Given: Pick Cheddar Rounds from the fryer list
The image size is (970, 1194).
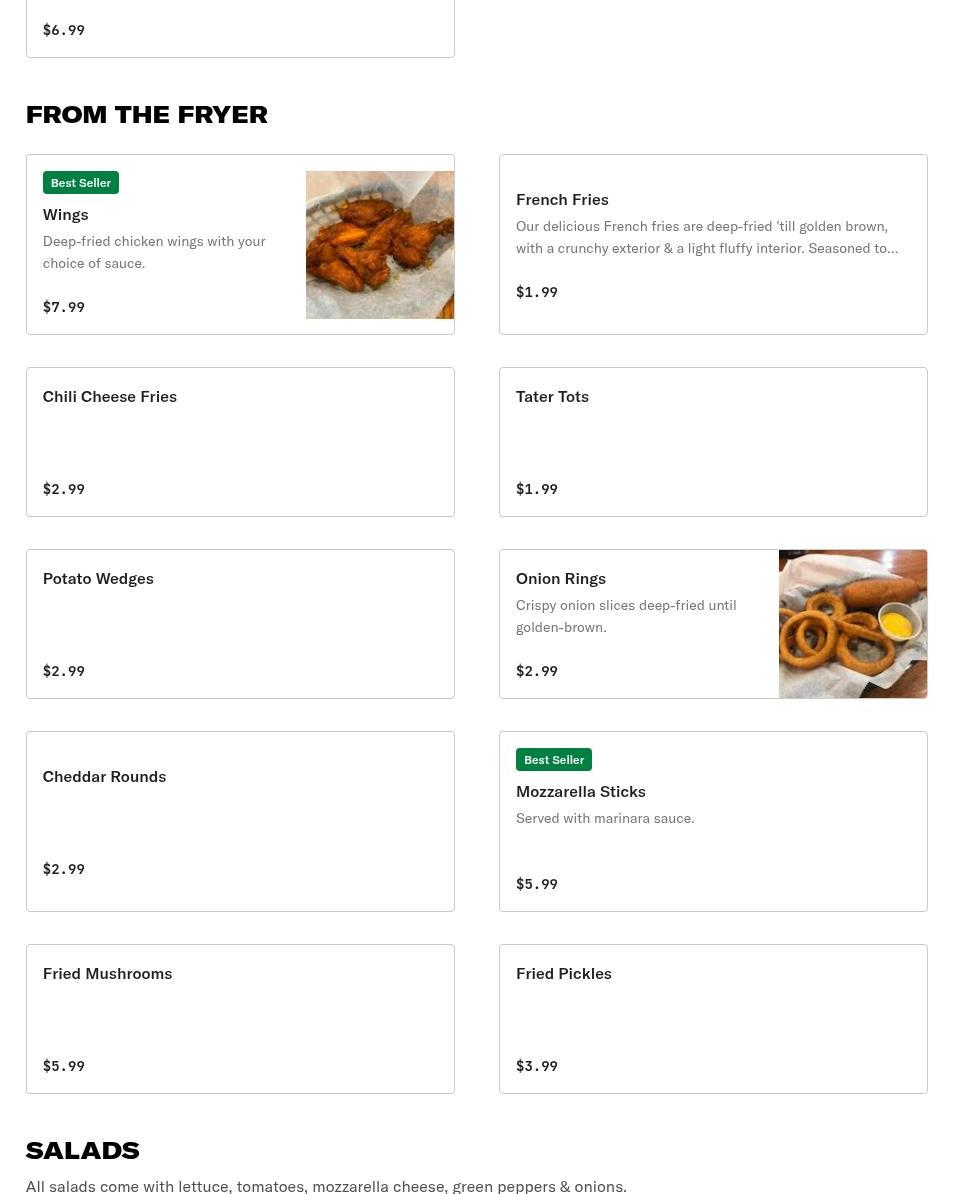Looking at the screenshot, I should coord(104,776).
